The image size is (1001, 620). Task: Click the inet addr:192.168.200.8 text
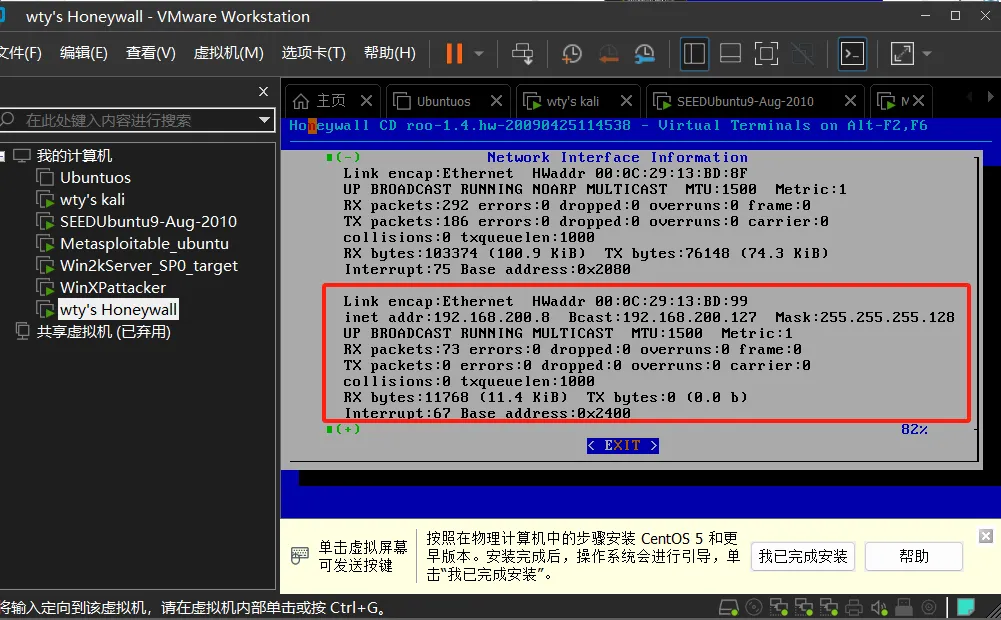[x=446, y=317]
